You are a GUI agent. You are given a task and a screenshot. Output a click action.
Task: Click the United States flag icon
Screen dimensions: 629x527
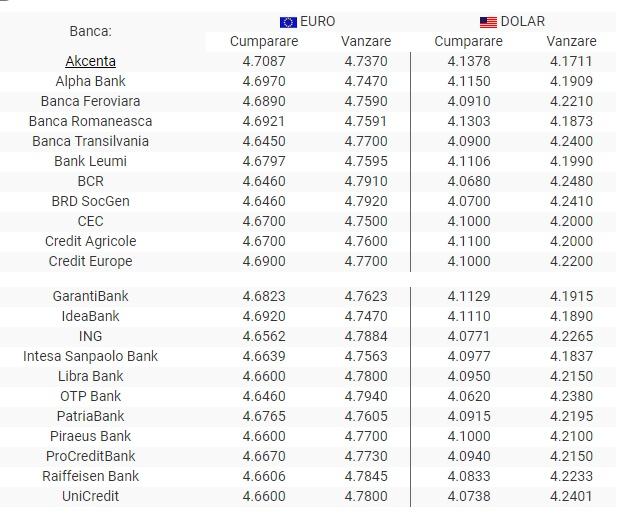click(488, 21)
